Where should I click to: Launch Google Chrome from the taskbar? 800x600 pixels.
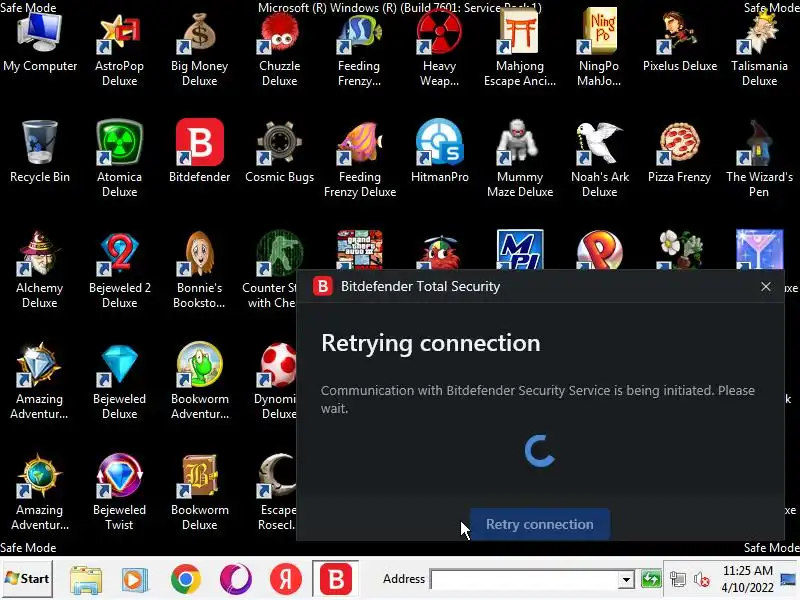(x=186, y=579)
